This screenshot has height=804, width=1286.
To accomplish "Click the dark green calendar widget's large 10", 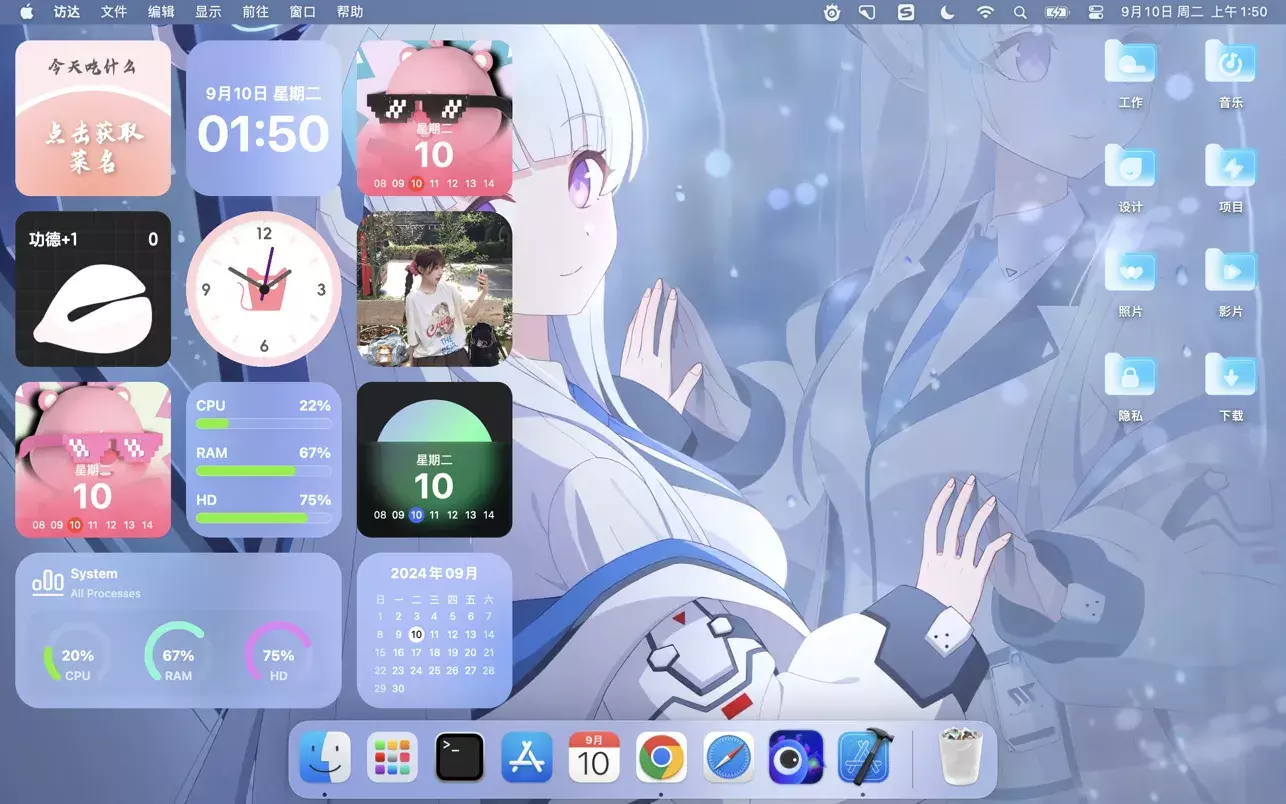I will (x=434, y=486).
